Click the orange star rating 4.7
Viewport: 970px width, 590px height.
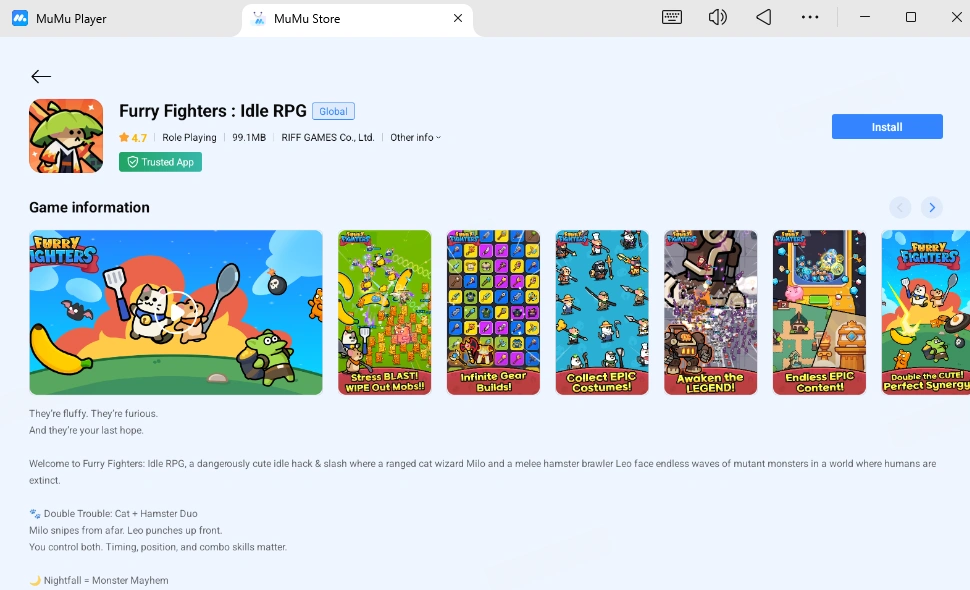tap(133, 137)
